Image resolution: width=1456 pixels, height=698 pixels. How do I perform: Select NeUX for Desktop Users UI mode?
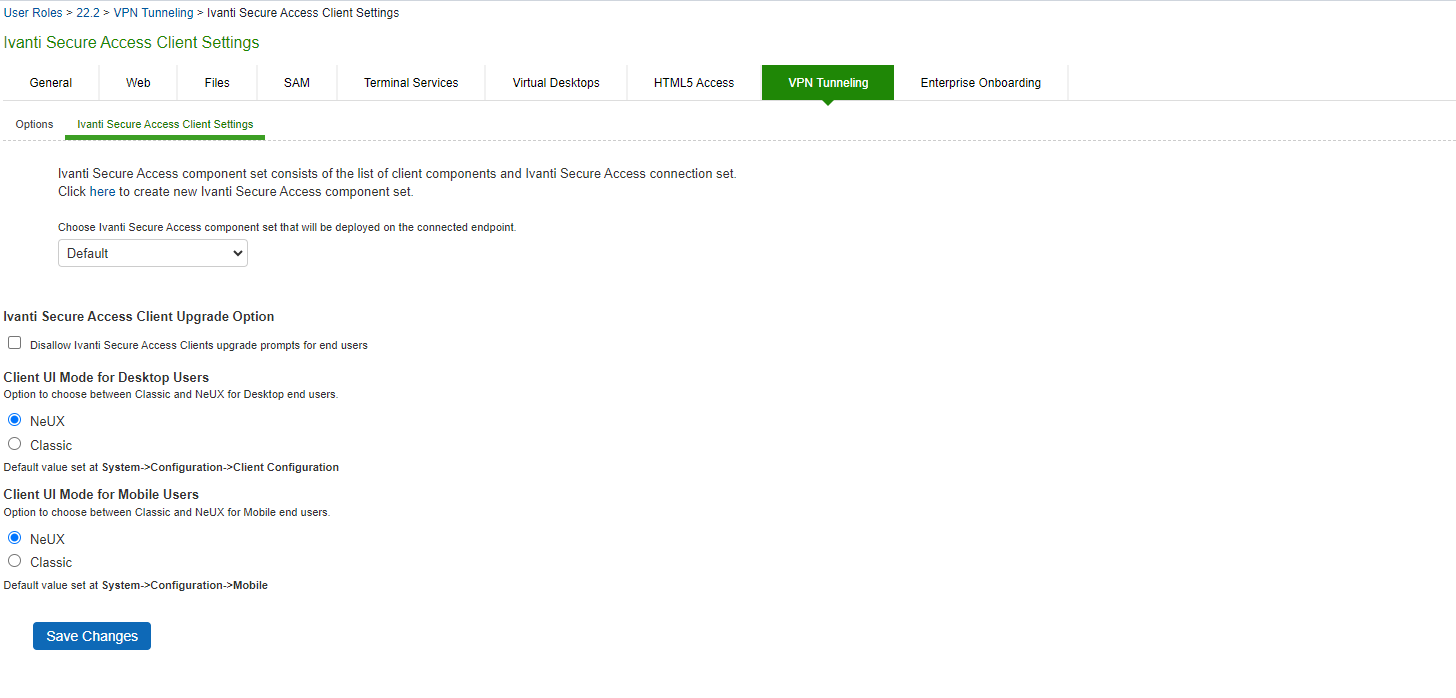15,420
